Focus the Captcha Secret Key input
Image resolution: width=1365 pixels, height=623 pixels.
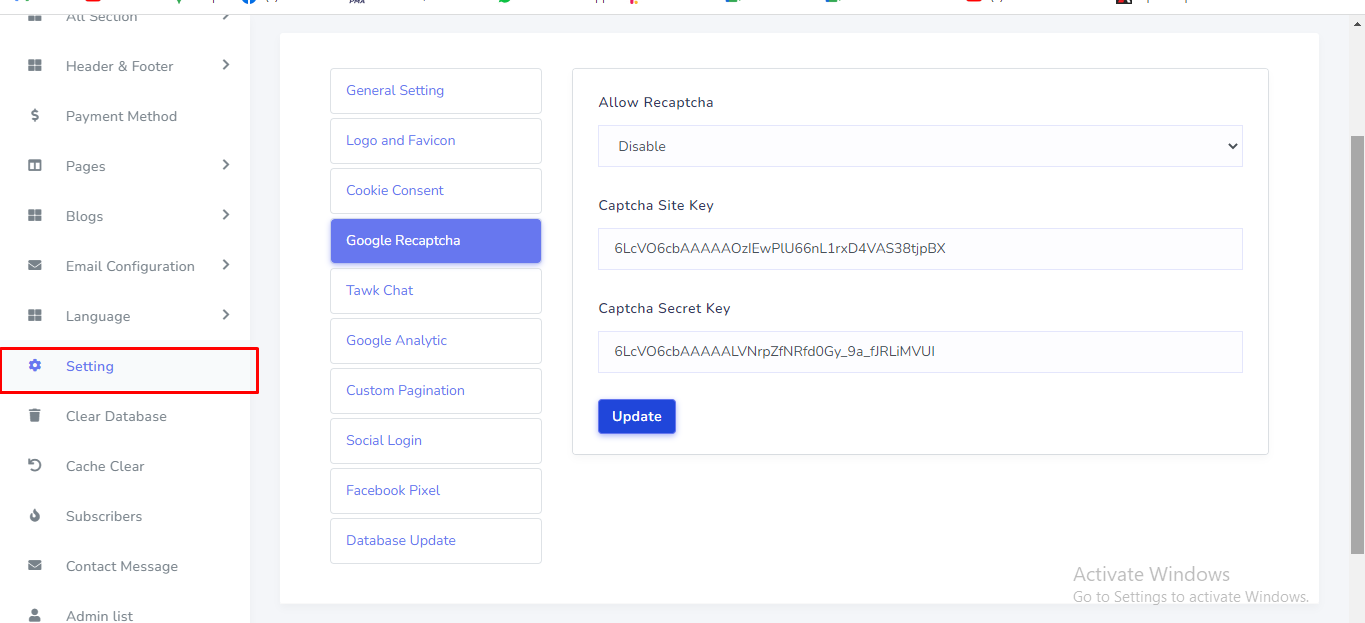pyautogui.click(x=919, y=352)
